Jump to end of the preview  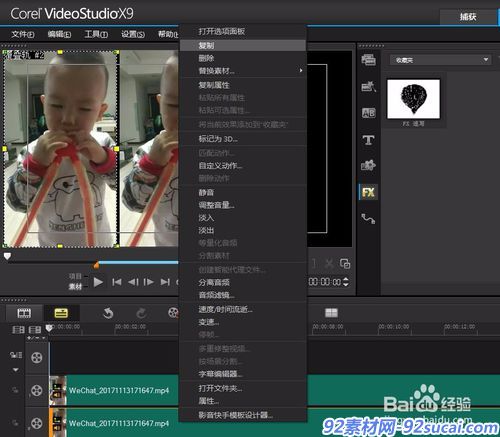pyautogui.click(x=165, y=282)
